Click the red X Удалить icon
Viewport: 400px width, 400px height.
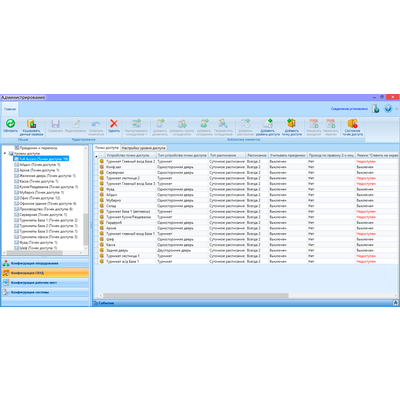click(114, 124)
